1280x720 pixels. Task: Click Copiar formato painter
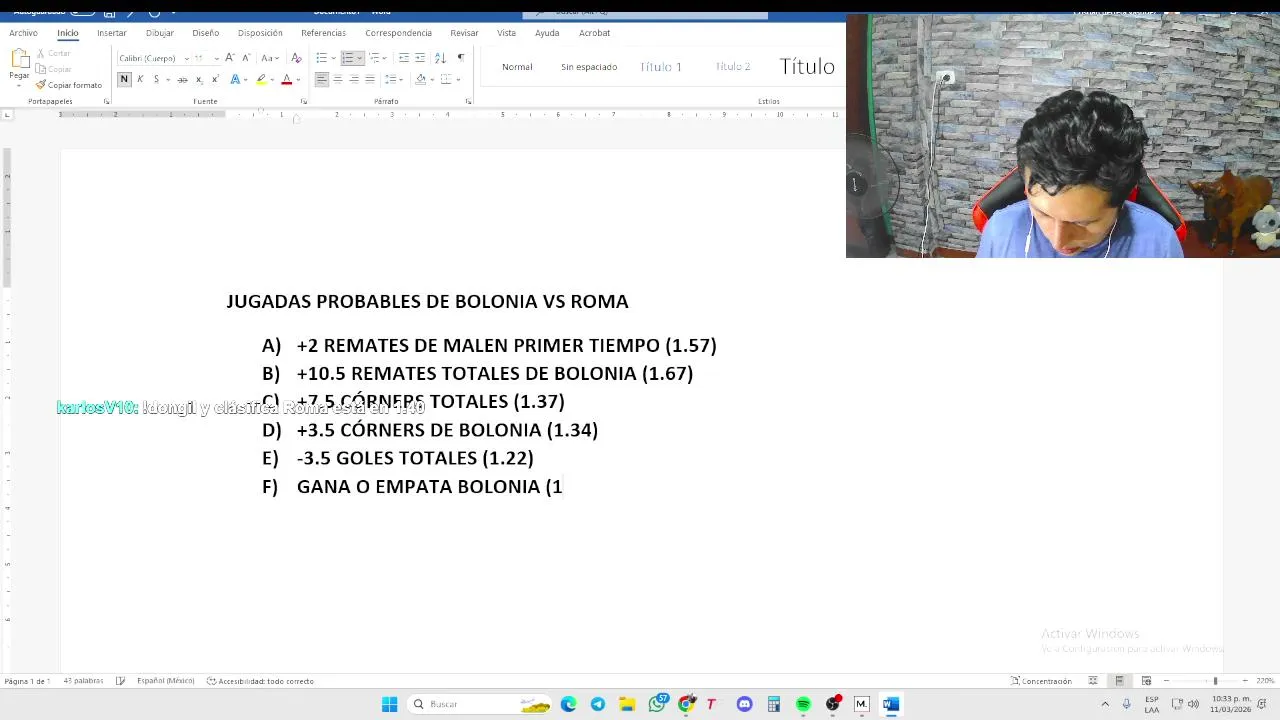pos(69,85)
